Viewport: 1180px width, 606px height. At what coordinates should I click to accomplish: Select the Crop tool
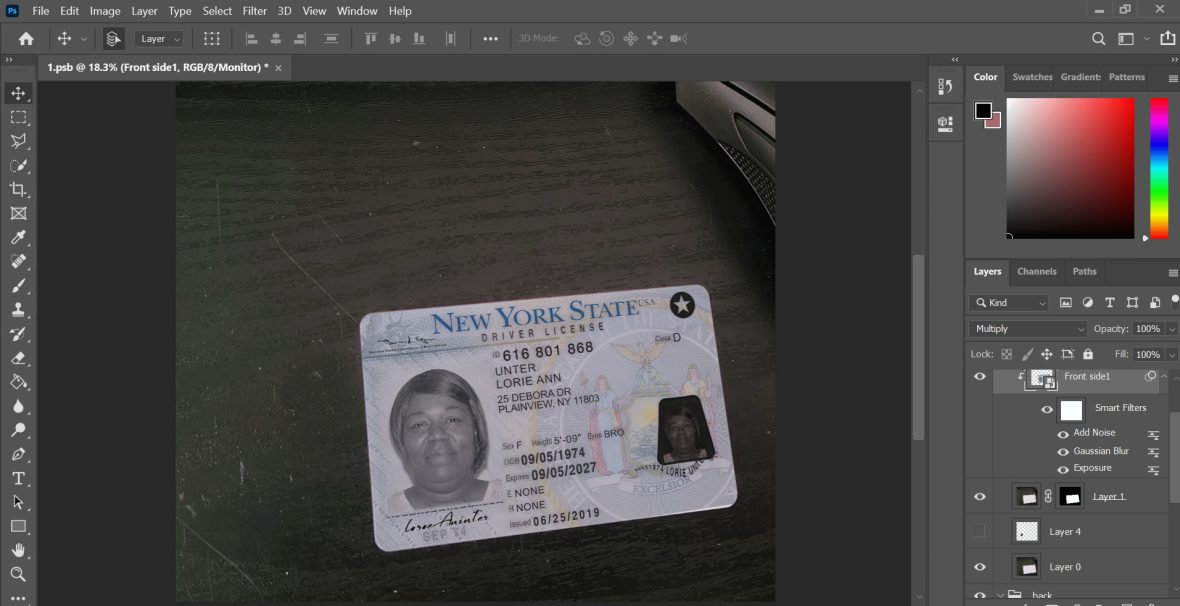[x=18, y=190]
